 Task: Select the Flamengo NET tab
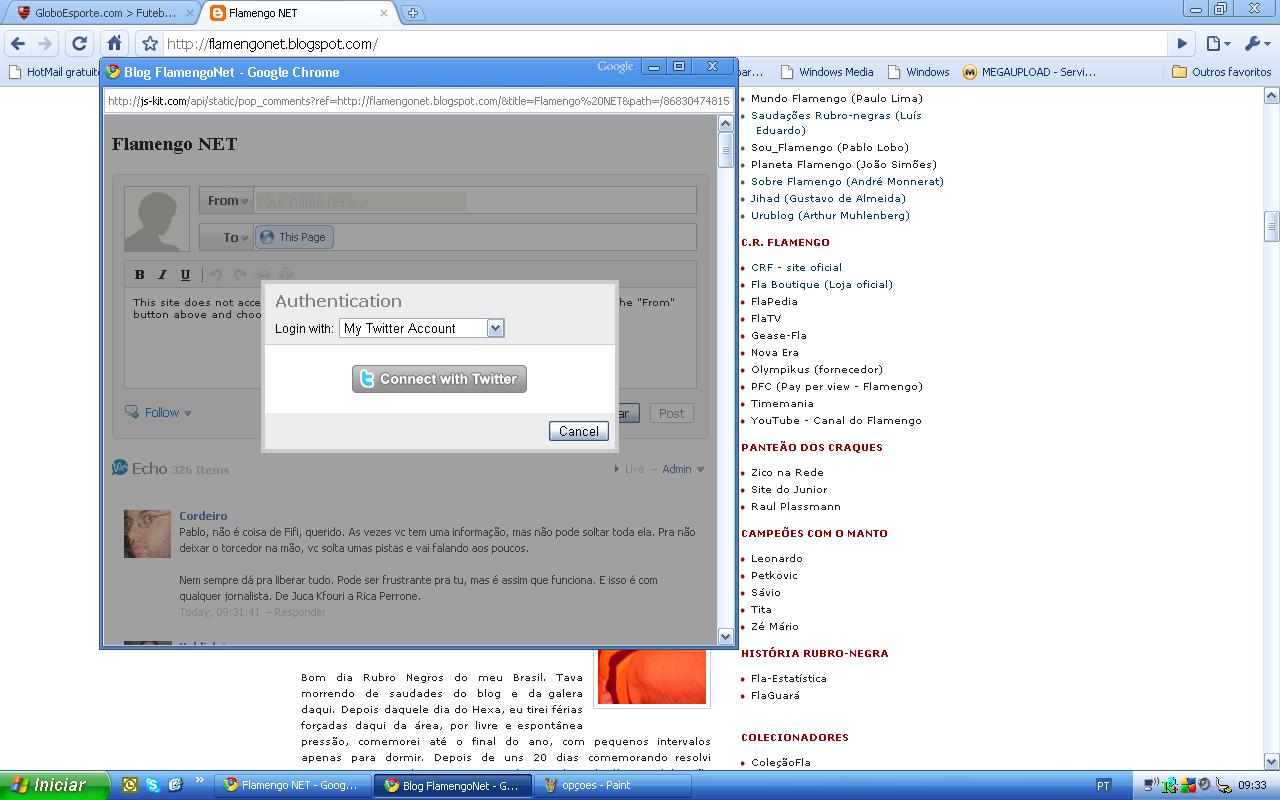(298, 13)
